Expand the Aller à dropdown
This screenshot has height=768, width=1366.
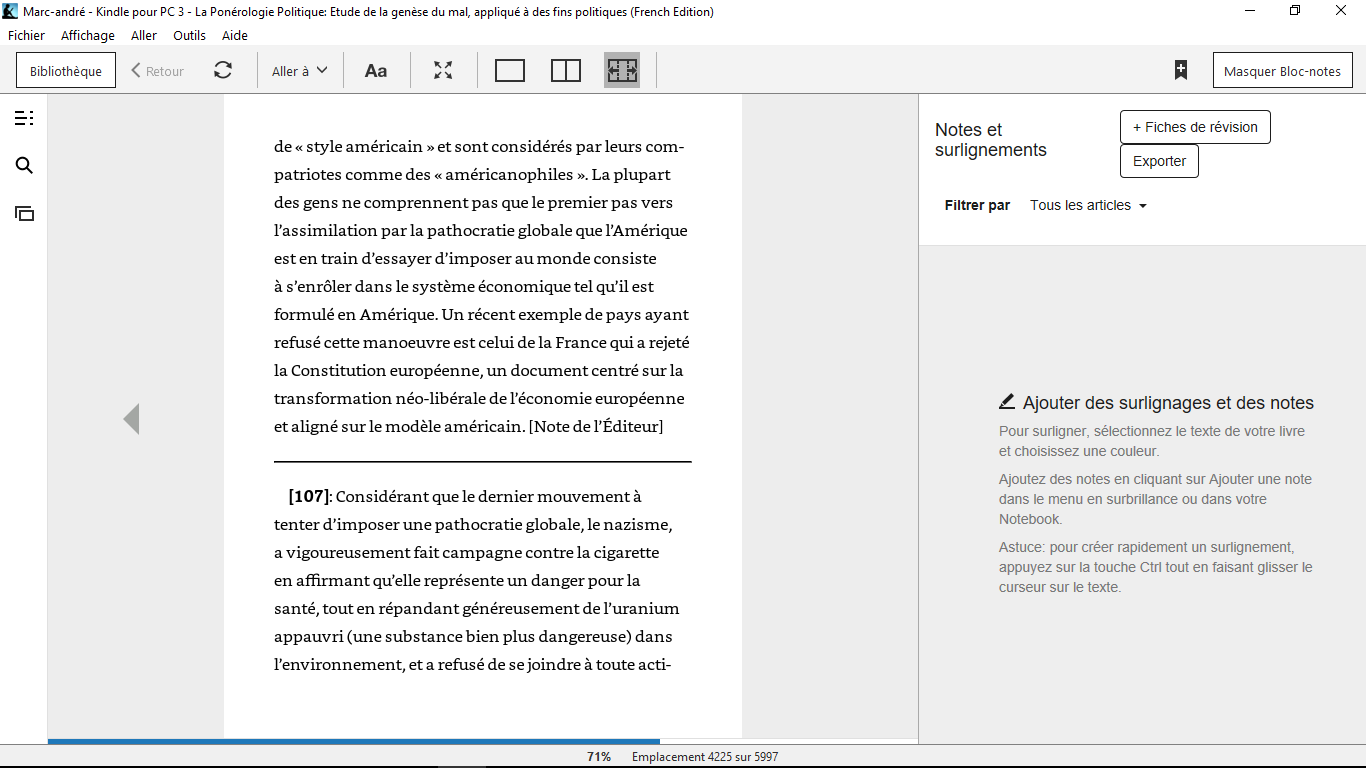[300, 71]
